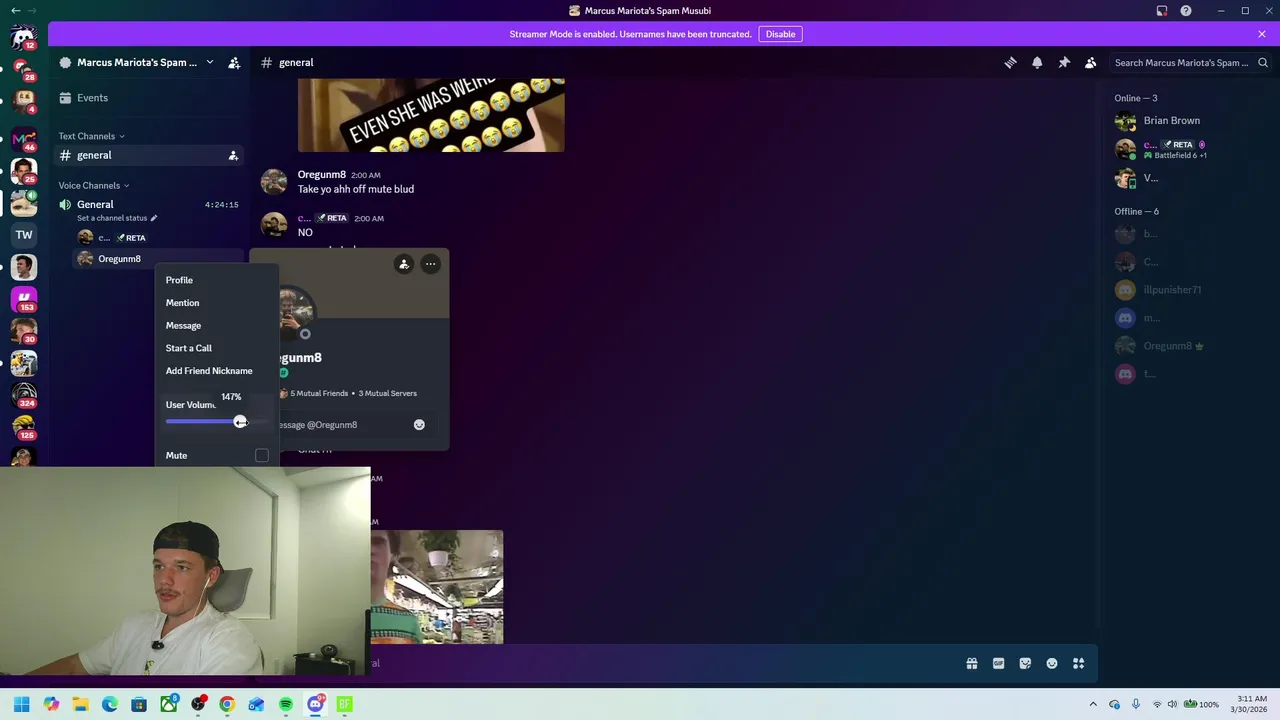
Task: Open server with 46 badge
Action: click(x=24, y=139)
